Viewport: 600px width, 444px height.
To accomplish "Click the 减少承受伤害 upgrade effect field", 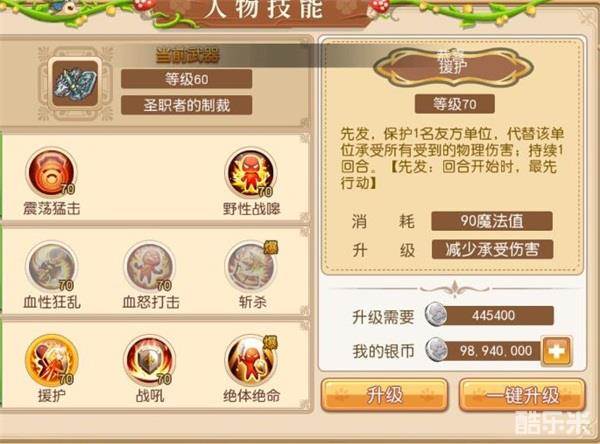I will point(492,250).
